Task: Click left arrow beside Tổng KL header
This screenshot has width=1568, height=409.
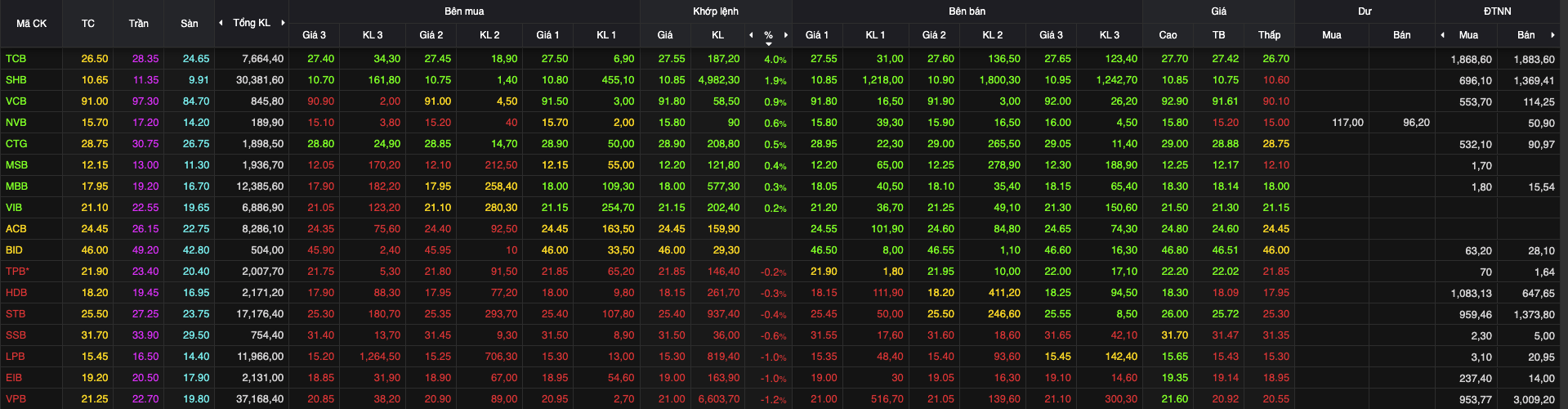Action: click(221, 23)
